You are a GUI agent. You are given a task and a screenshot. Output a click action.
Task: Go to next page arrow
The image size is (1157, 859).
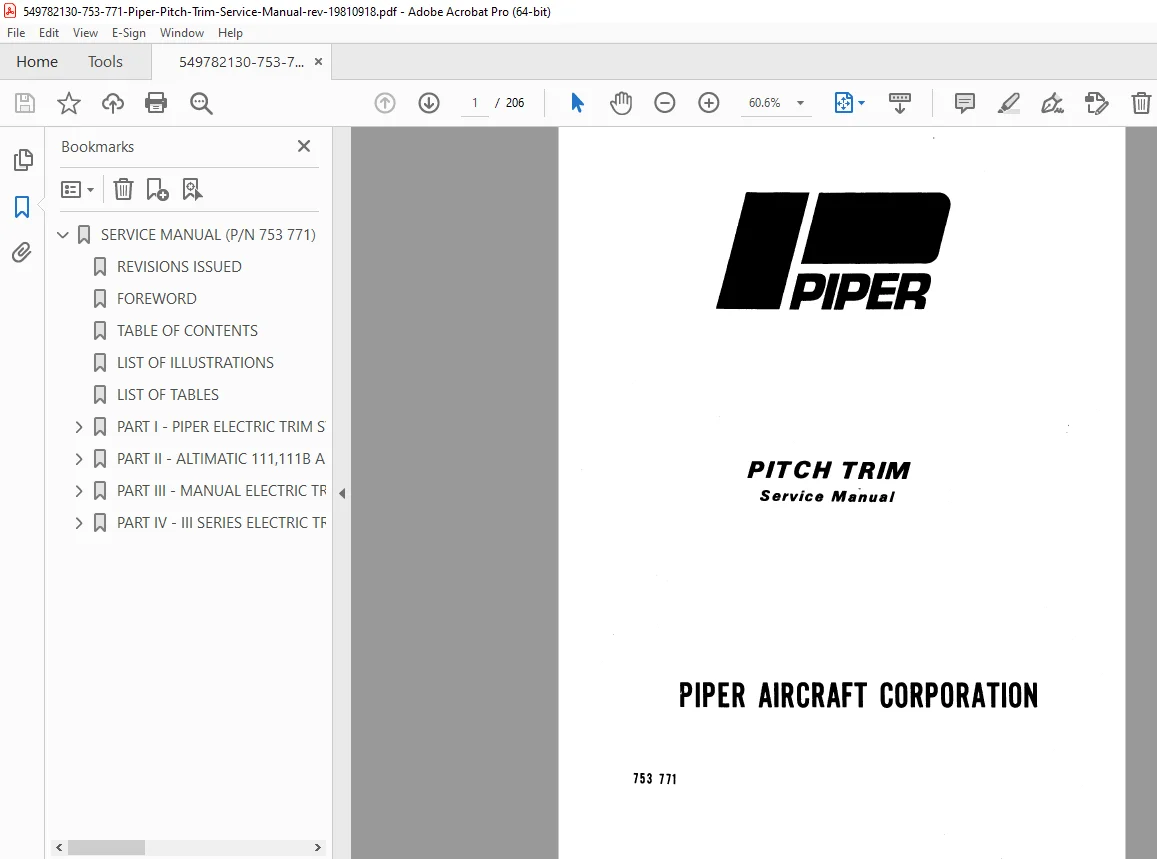click(x=429, y=103)
